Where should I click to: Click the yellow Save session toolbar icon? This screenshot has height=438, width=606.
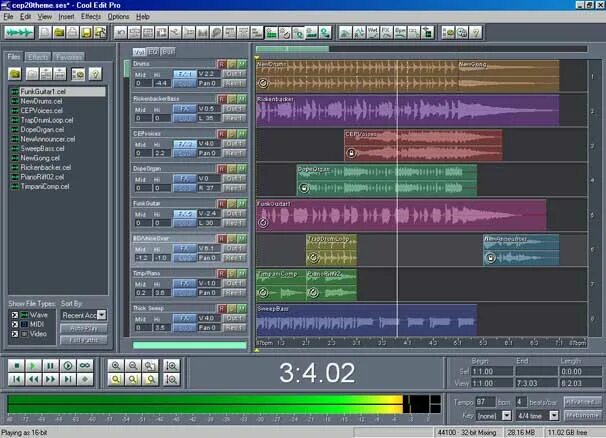[86, 32]
